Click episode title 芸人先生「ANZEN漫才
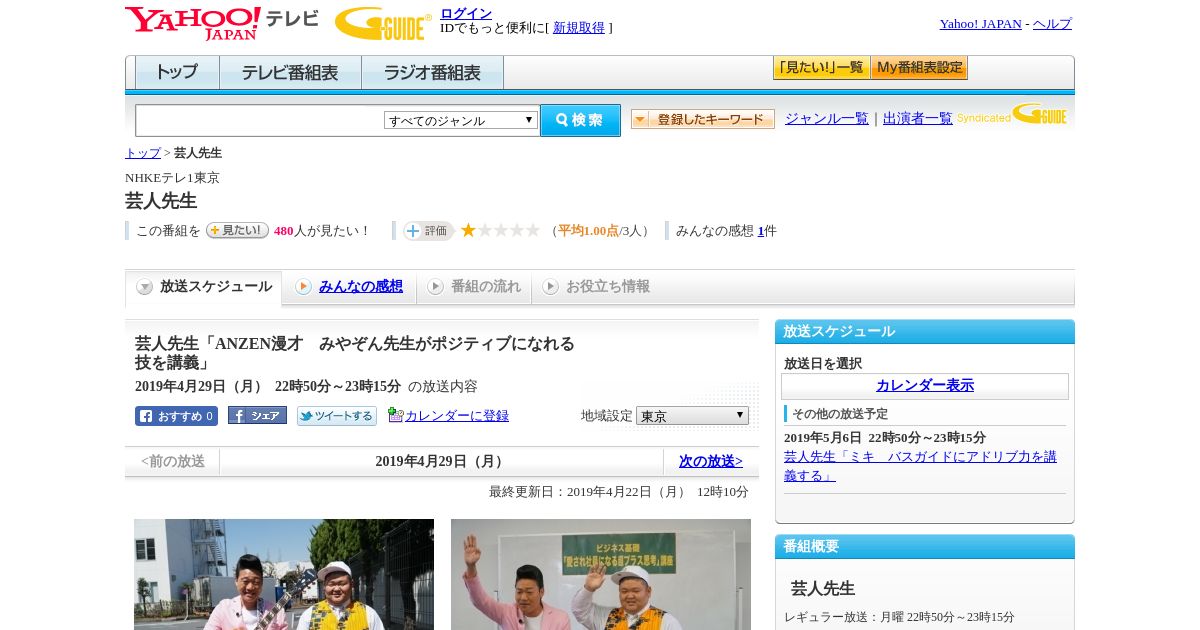Viewport: 1200px width, 630px height. (x=355, y=353)
